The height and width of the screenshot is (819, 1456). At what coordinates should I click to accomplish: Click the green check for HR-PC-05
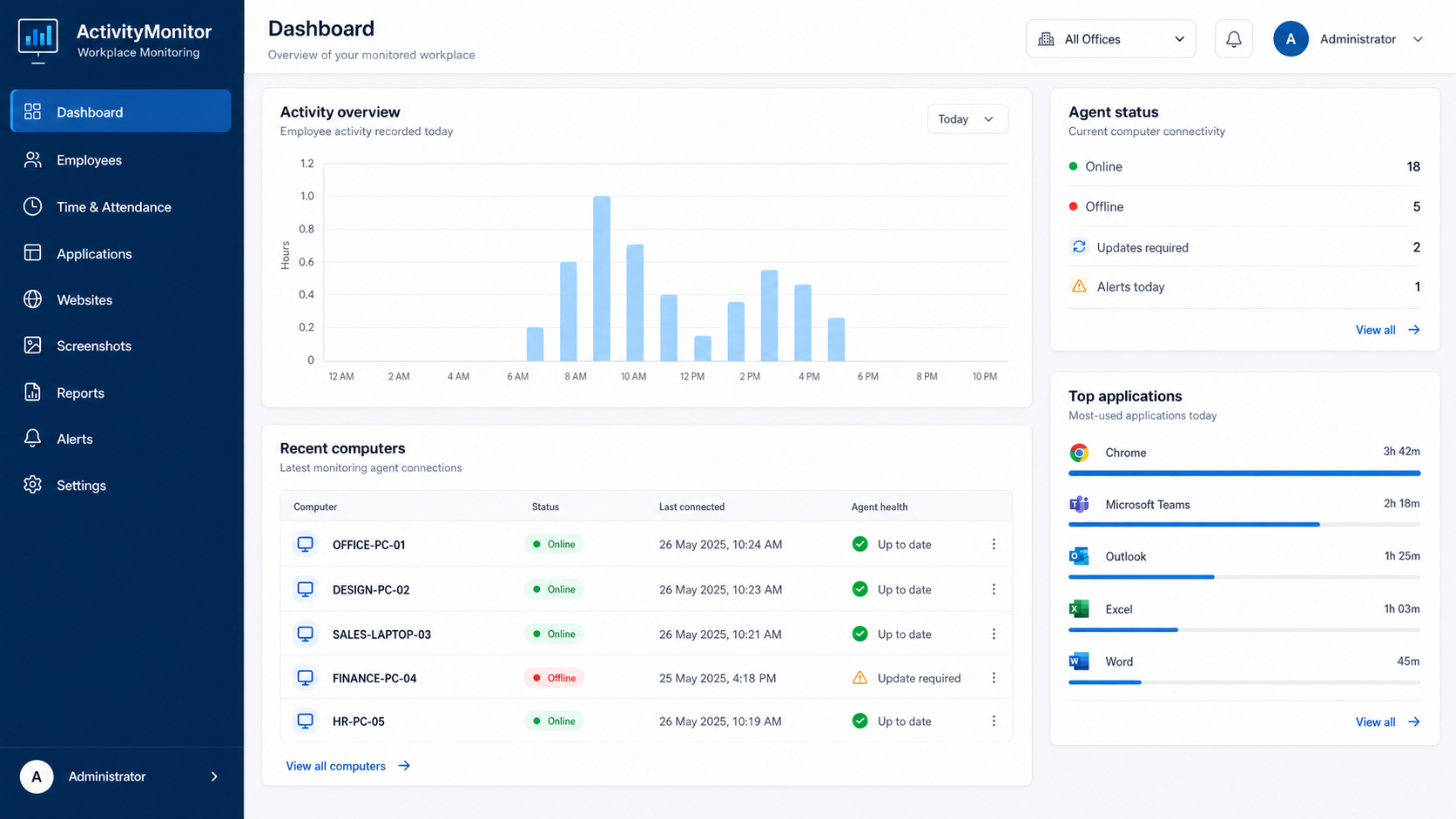(x=859, y=721)
